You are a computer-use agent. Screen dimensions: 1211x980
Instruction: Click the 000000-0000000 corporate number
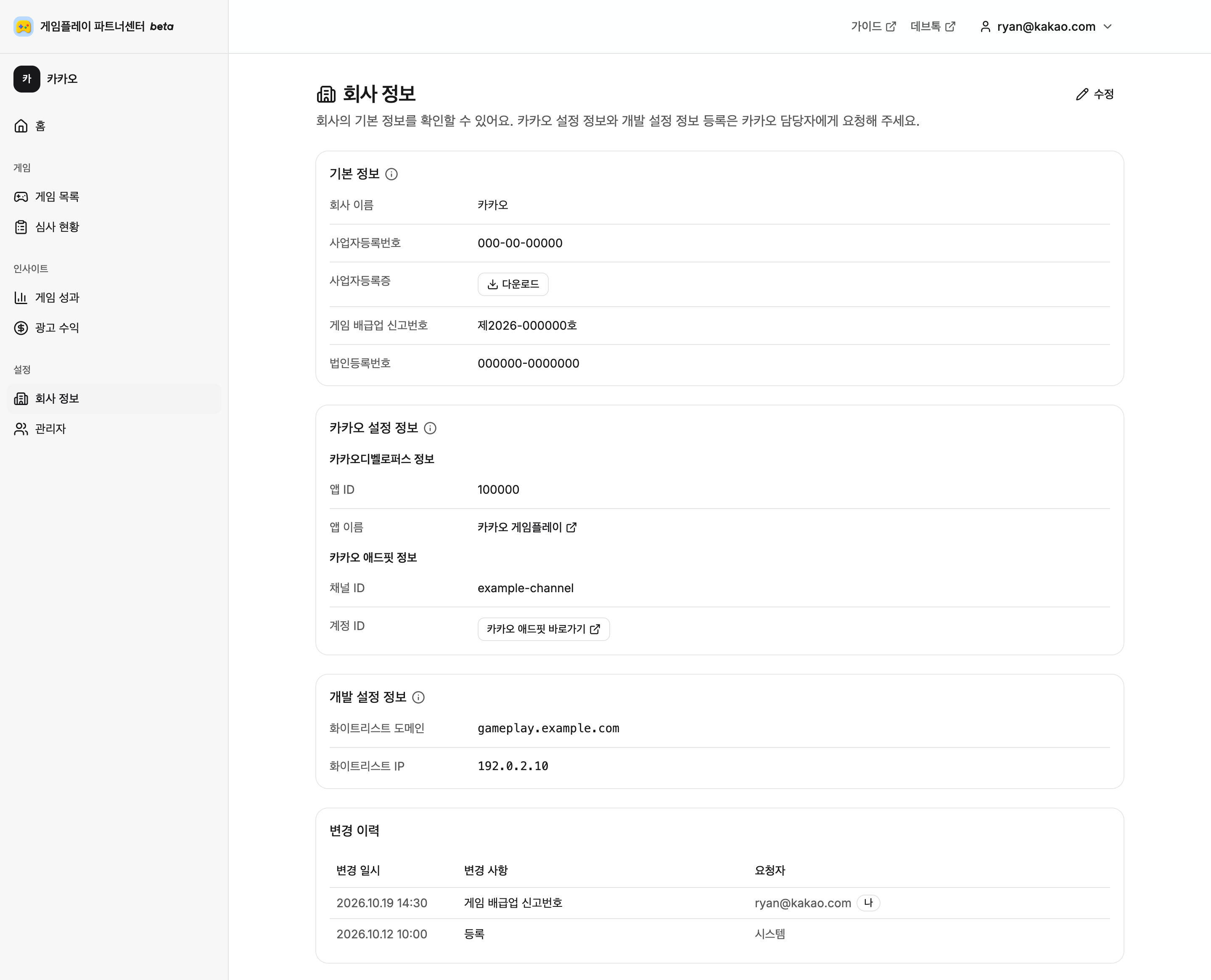click(528, 363)
